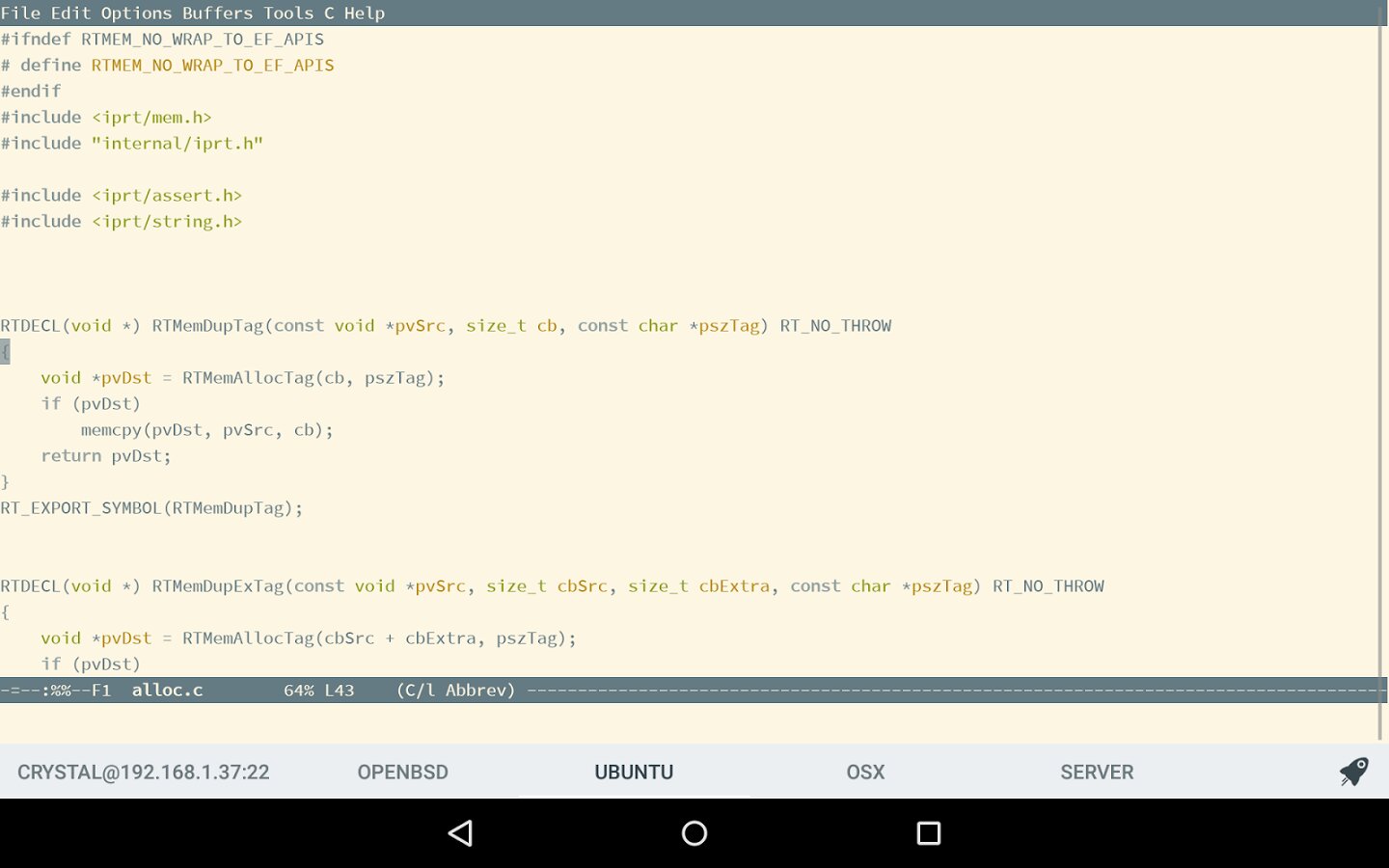Switch to the OSX session tab
This screenshot has height=868, width=1389.
[865, 772]
